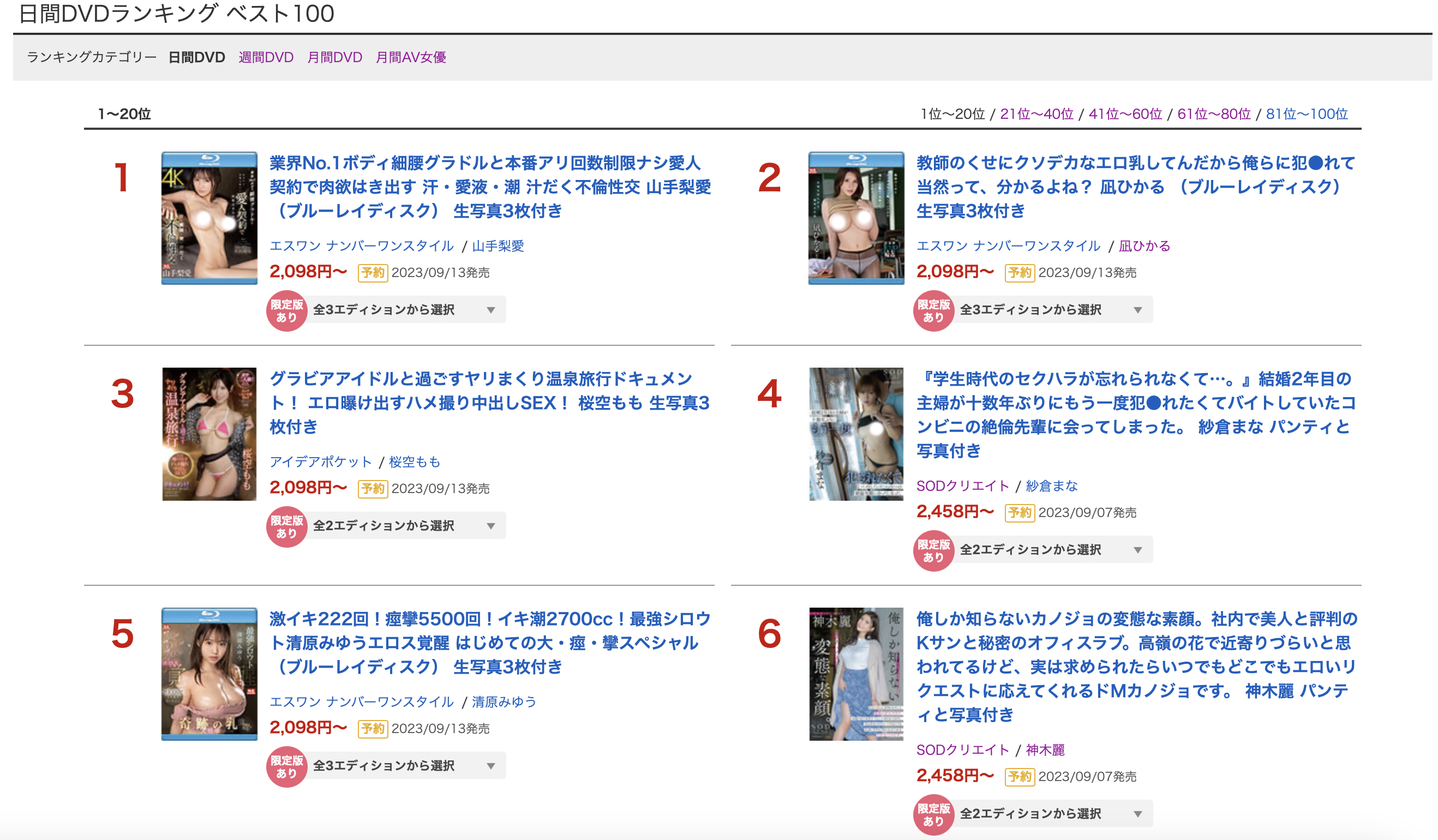This screenshot has width=1438, height=840.
Task: Open the 全3エディション dropdown for rank 2
Action: pos(1051,310)
